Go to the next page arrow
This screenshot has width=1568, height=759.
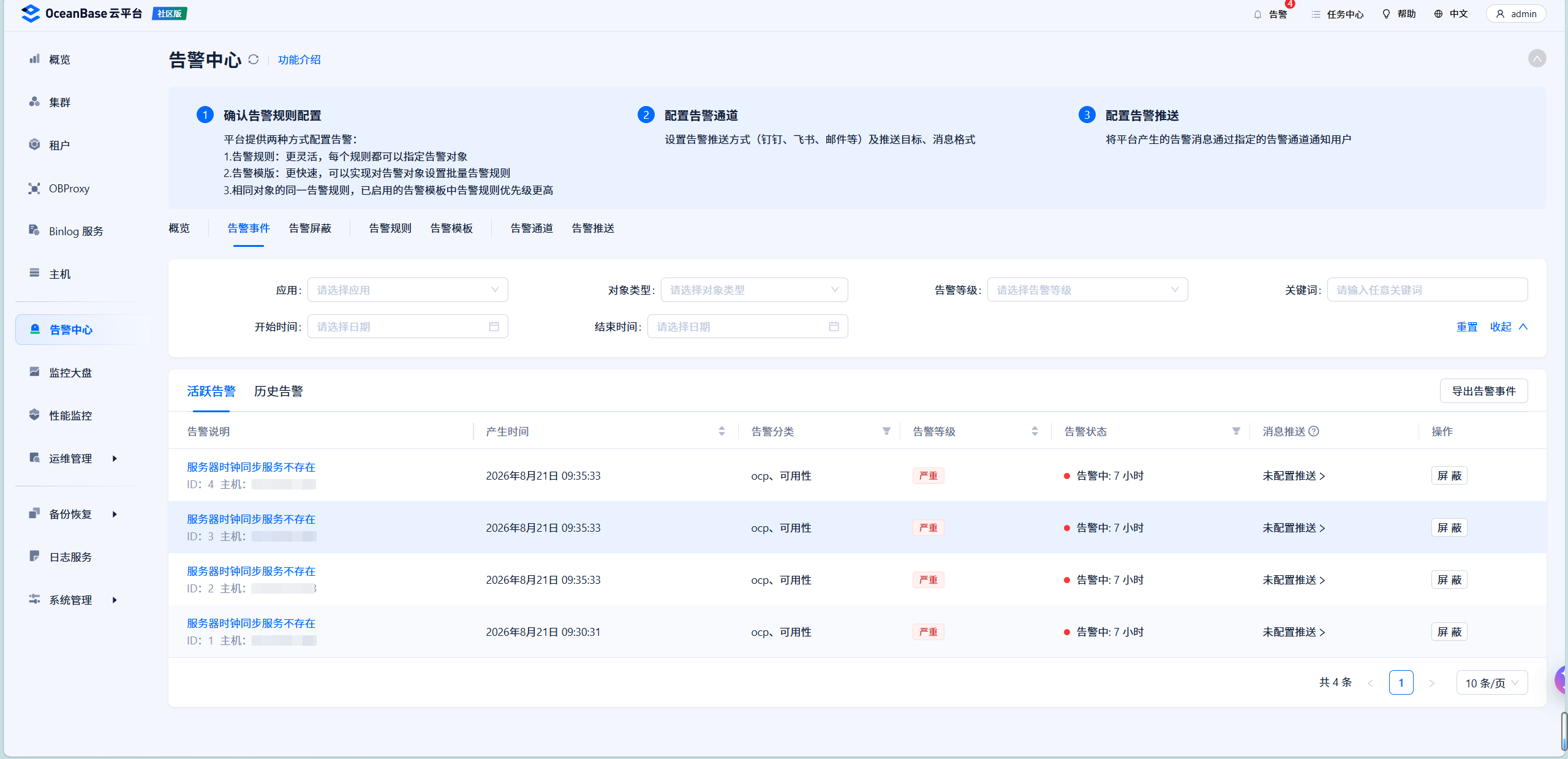(x=1431, y=682)
